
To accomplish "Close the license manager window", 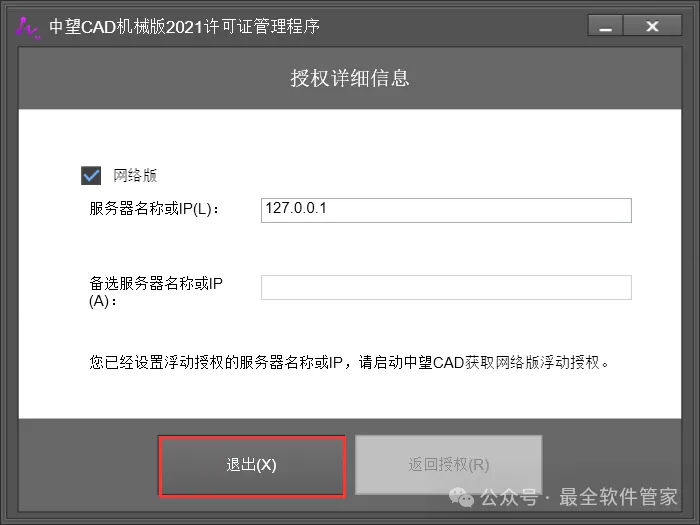I will pos(652,26).
